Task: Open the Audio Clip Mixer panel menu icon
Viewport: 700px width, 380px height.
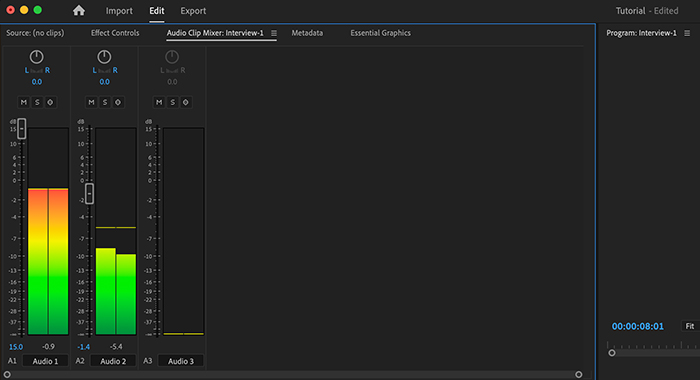Action: point(274,33)
